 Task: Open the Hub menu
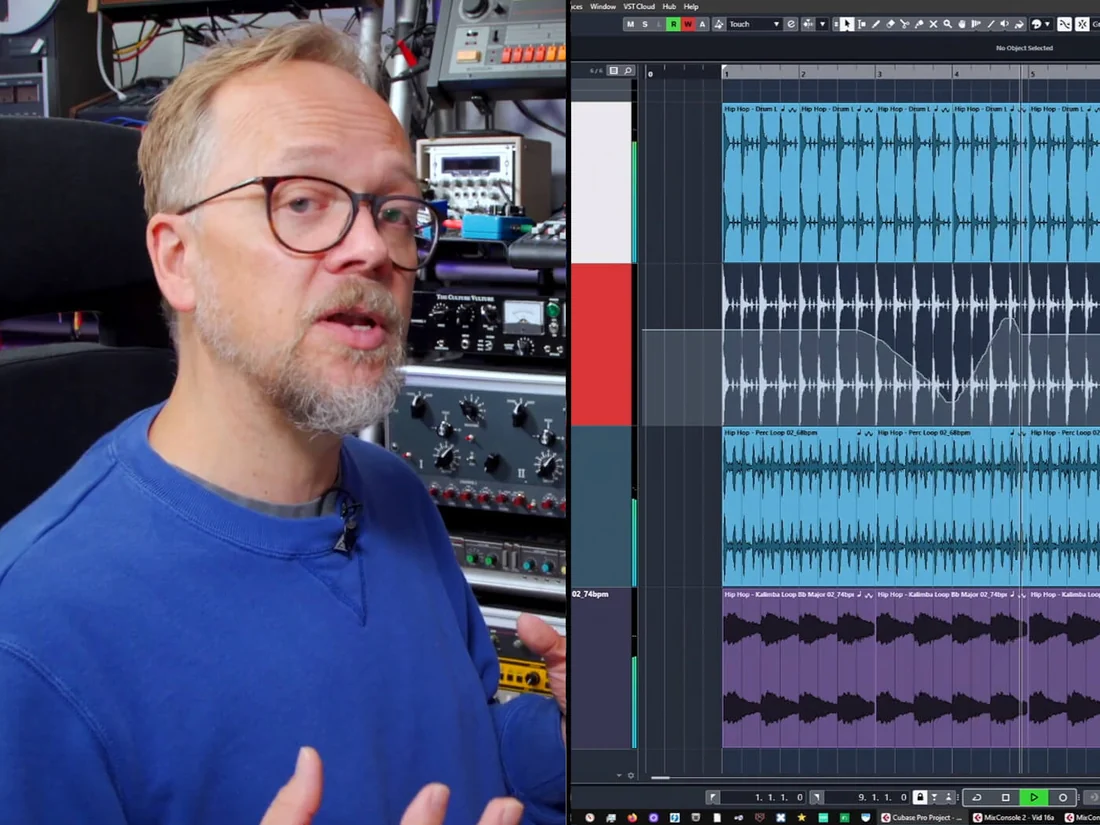tap(669, 6)
